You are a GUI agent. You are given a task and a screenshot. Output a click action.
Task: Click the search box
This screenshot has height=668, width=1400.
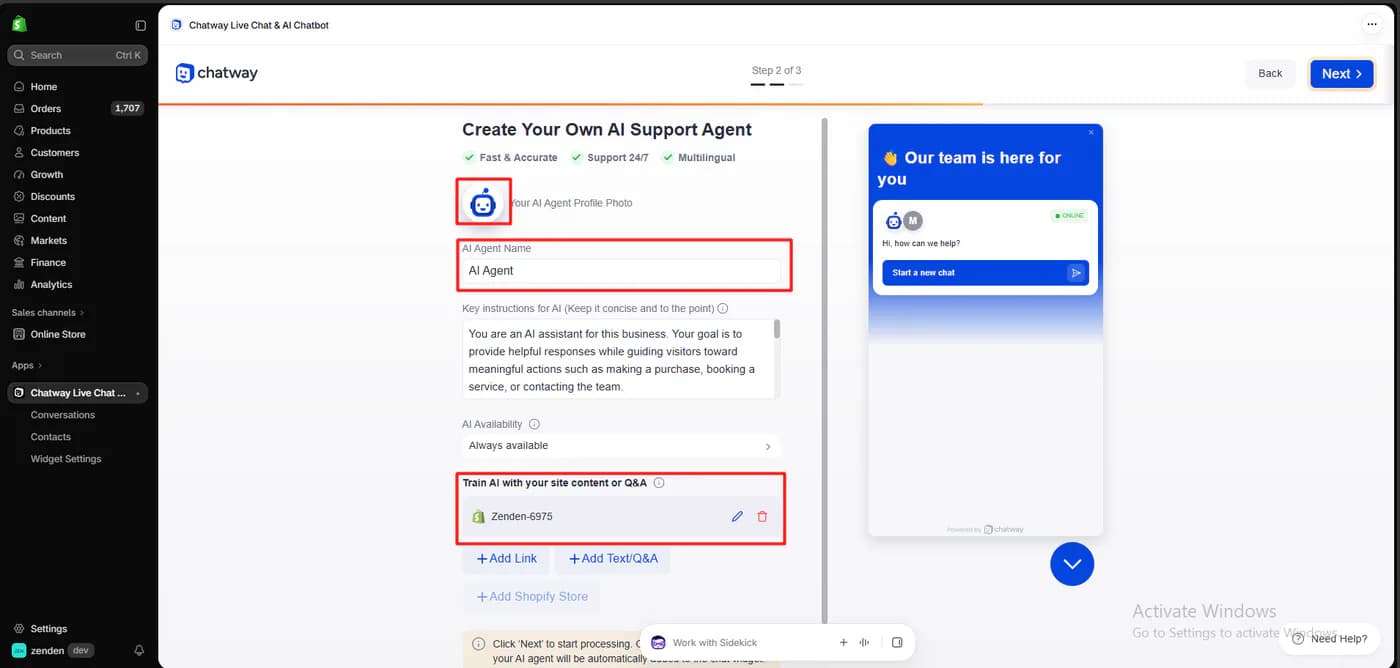click(x=79, y=55)
